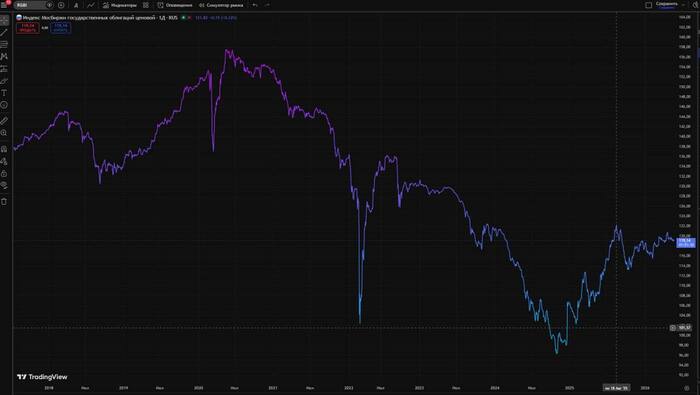This screenshot has width=700, height=395.
Task: Open quick search icon at top right
Action: (x=696, y=5)
